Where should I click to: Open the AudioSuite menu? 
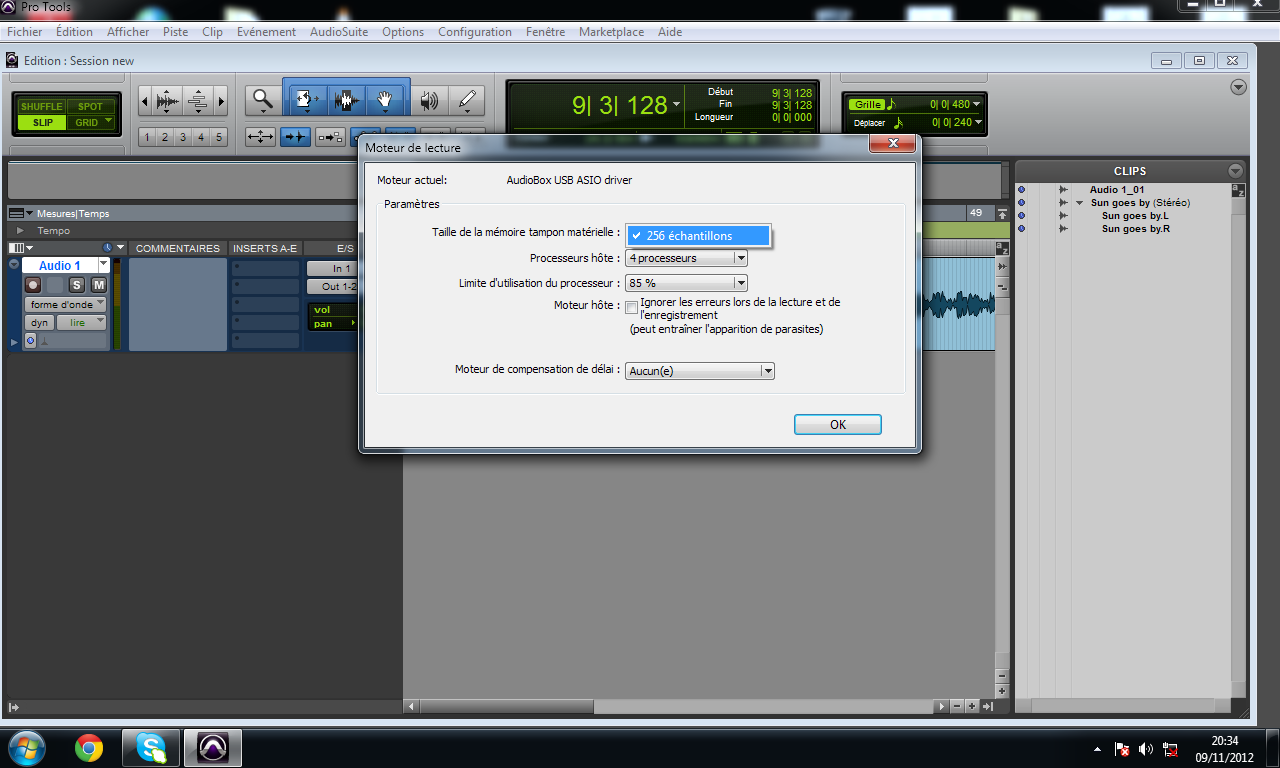(338, 32)
